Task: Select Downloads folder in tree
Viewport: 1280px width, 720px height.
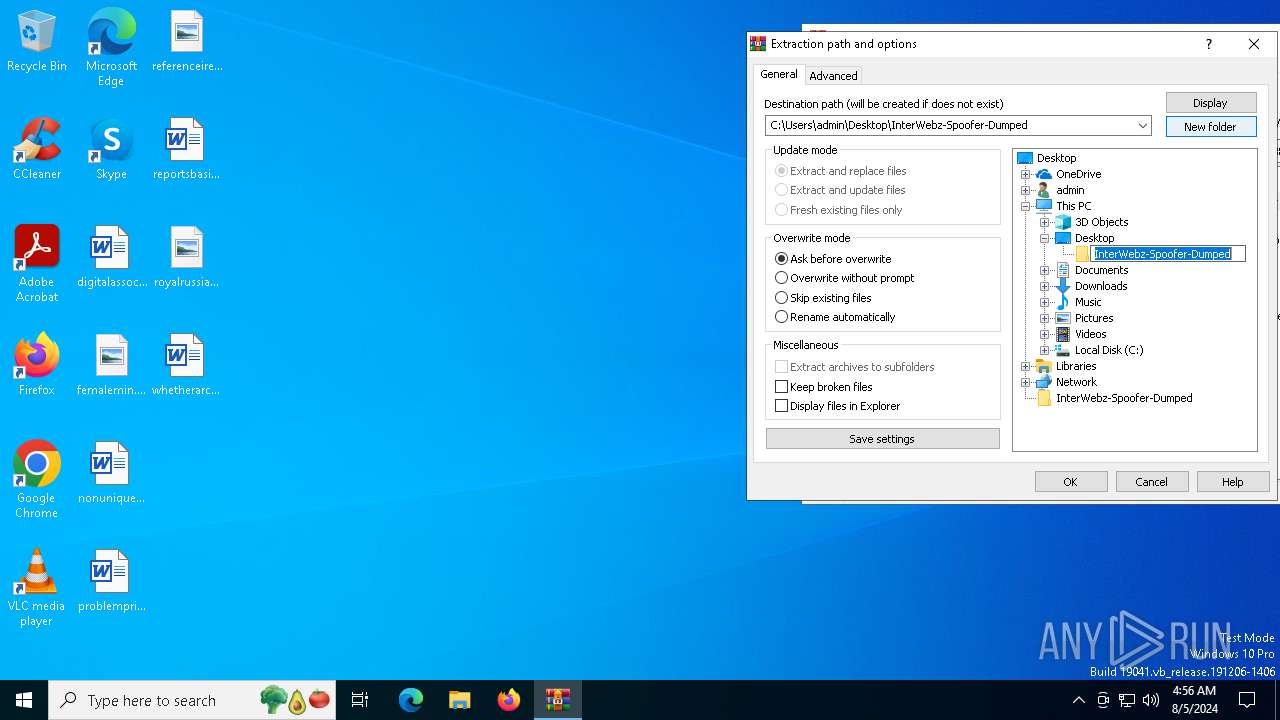Action: click(1100, 286)
